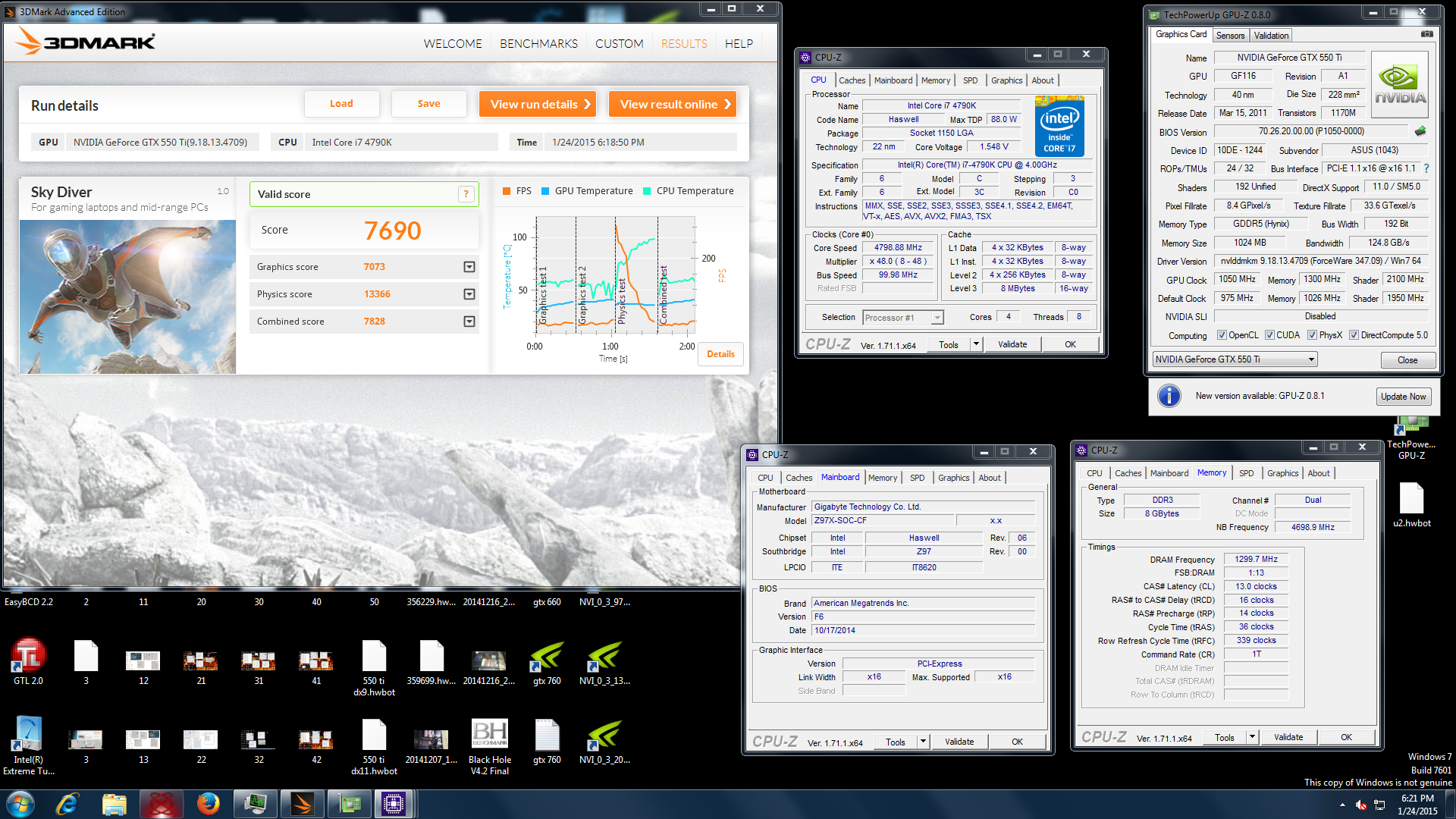Click View result online button
This screenshot has width=1456, height=819.
pyautogui.click(x=673, y=105)
